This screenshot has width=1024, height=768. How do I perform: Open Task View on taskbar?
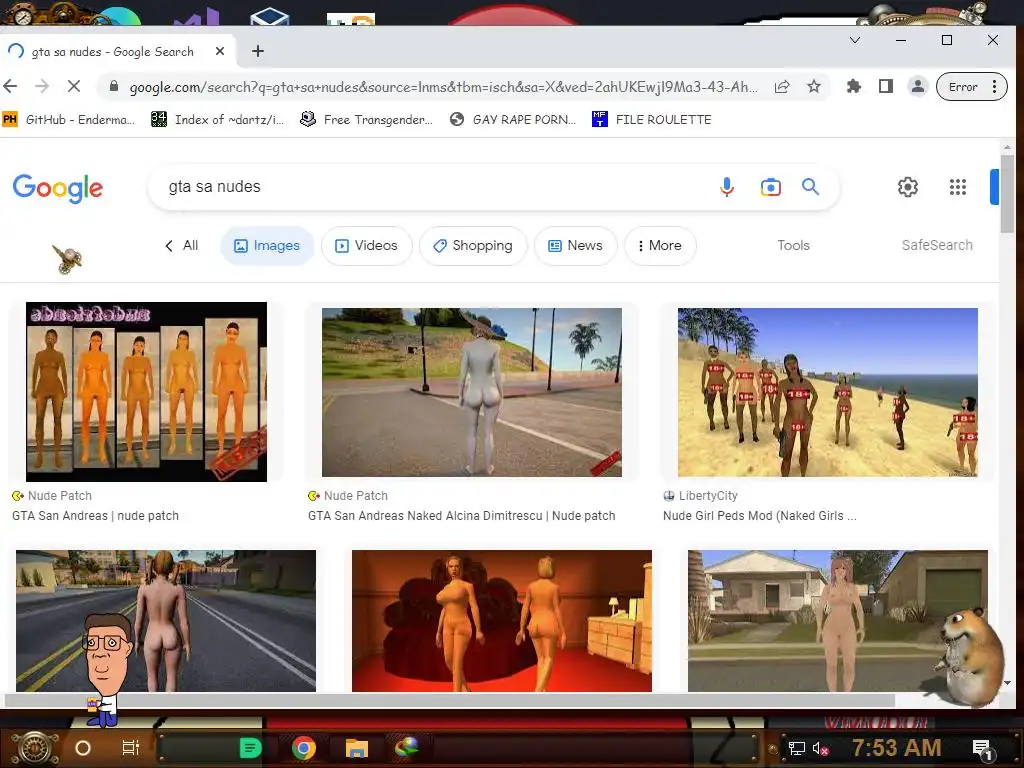131,748
